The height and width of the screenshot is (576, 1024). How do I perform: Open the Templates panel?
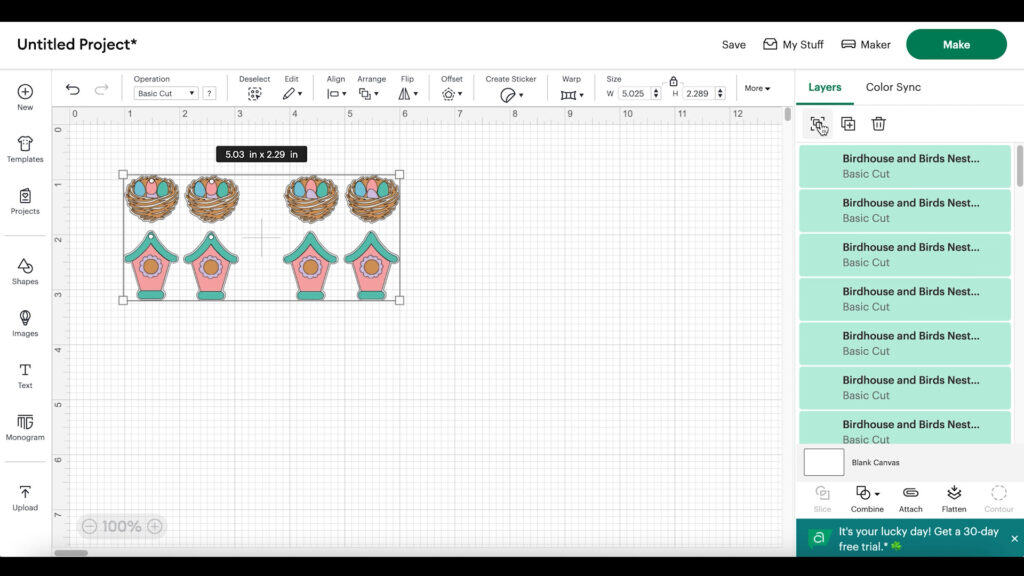pos(25,149)
